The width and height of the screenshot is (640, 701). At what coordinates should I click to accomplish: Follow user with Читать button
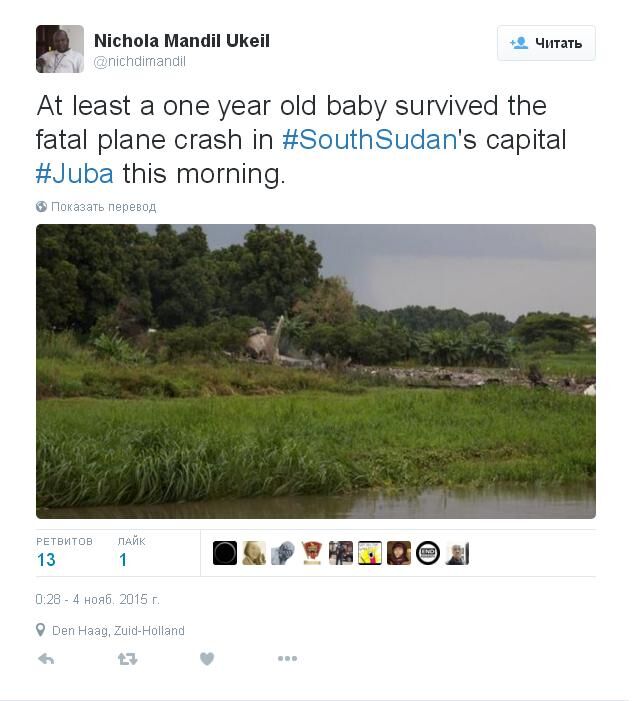546,43
